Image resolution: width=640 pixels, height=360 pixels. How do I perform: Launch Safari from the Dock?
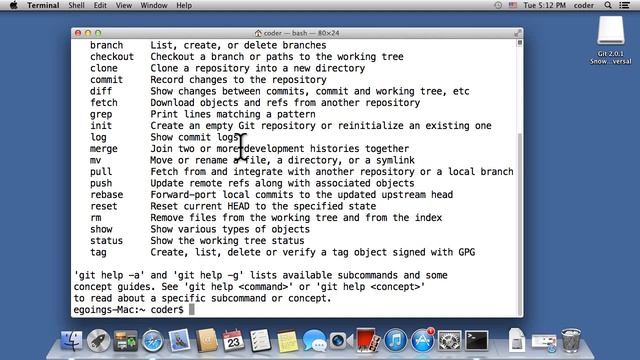coord(153,340)
